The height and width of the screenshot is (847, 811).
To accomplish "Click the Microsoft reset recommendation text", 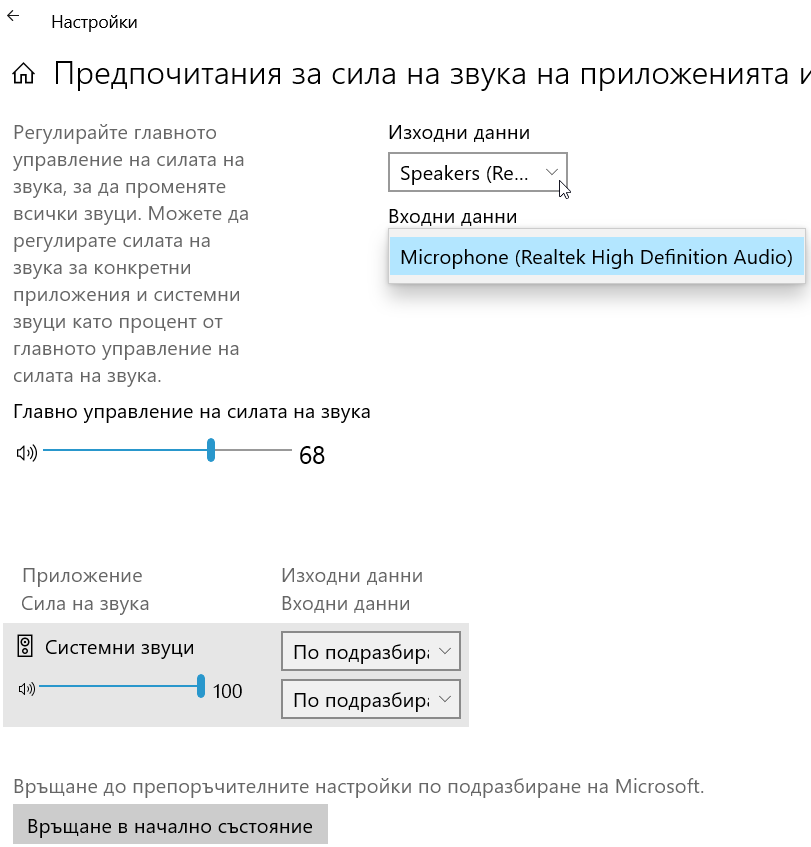I will pyautogui.click(x=358, y=786).
